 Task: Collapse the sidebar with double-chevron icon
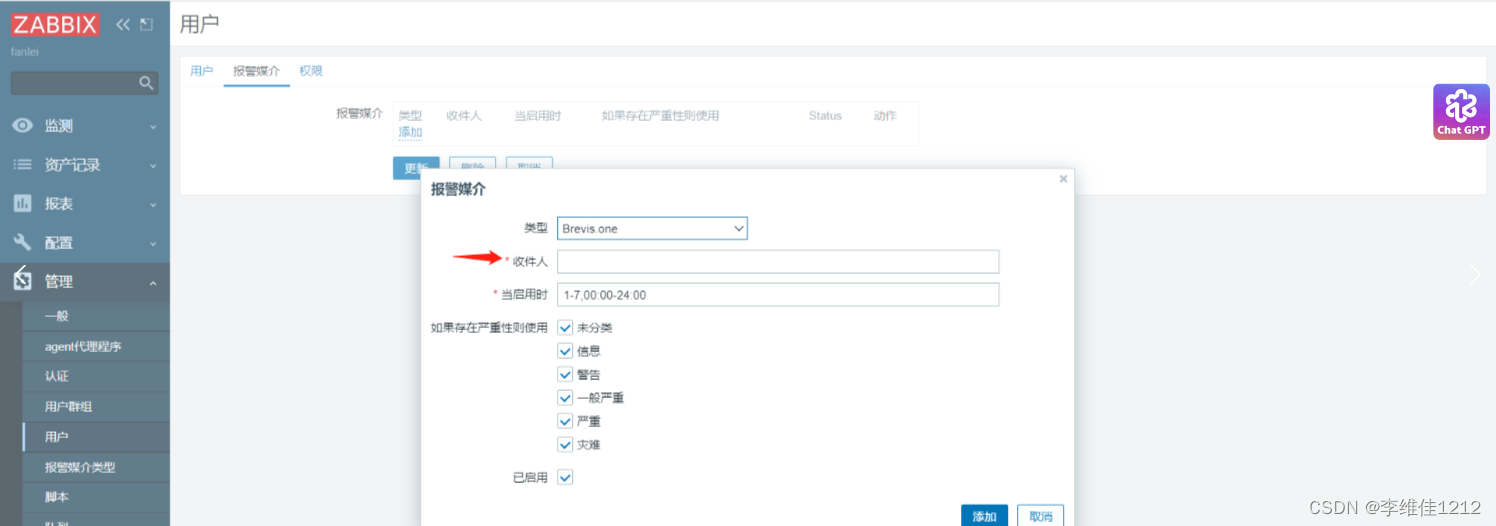click(123, 24)
